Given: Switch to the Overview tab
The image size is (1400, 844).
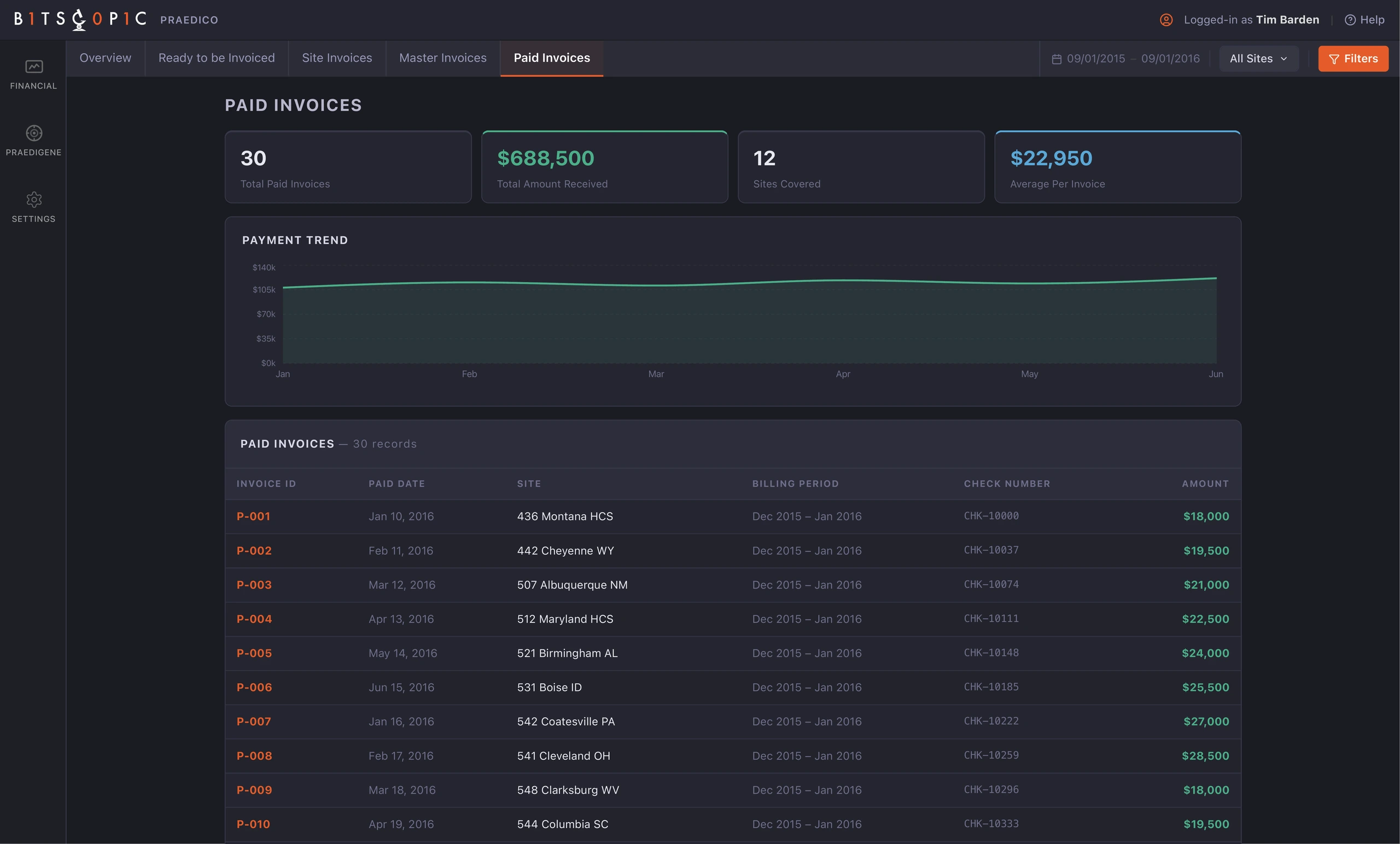Looking at the screenshot, I should tap(105, 58).
